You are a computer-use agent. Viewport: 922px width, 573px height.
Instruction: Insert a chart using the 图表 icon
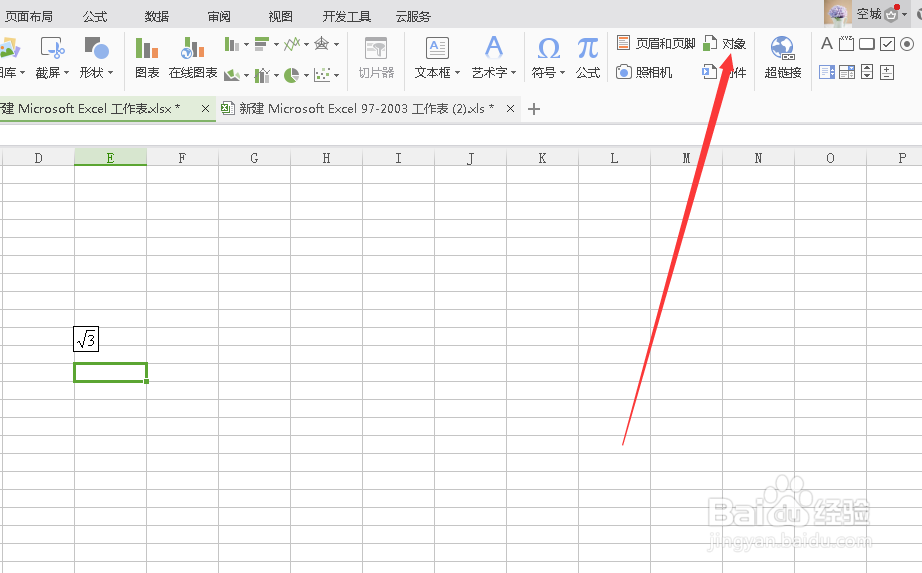[147, 48]
